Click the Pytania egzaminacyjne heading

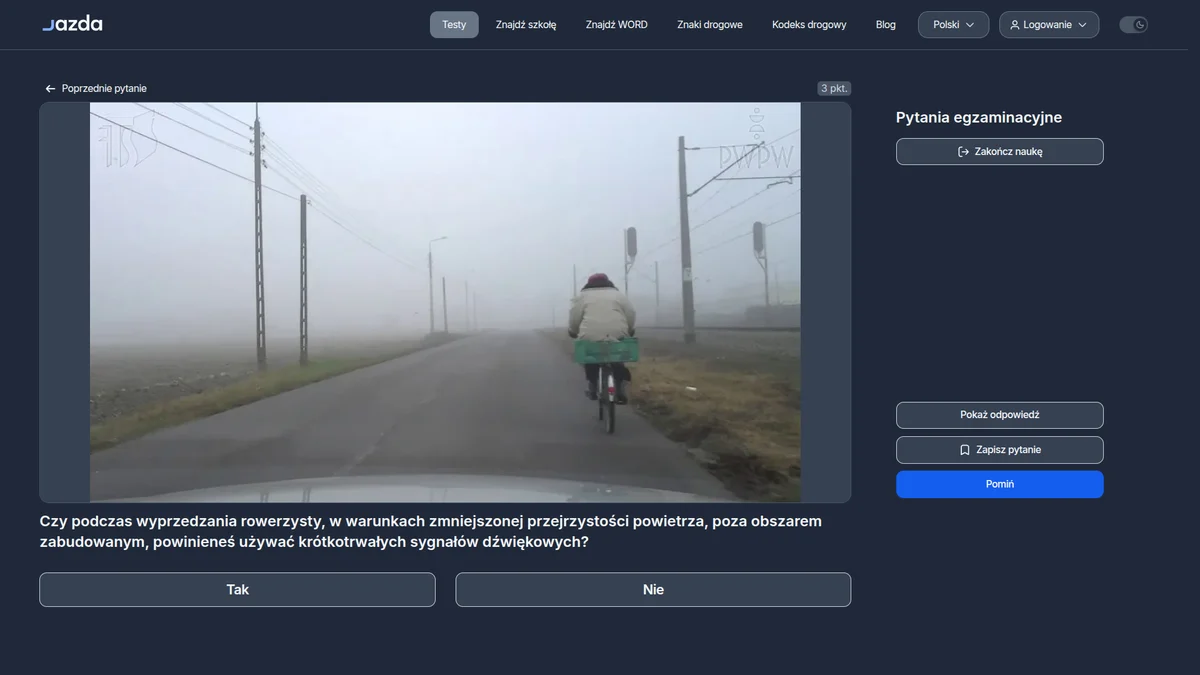[x=979, y=118]
